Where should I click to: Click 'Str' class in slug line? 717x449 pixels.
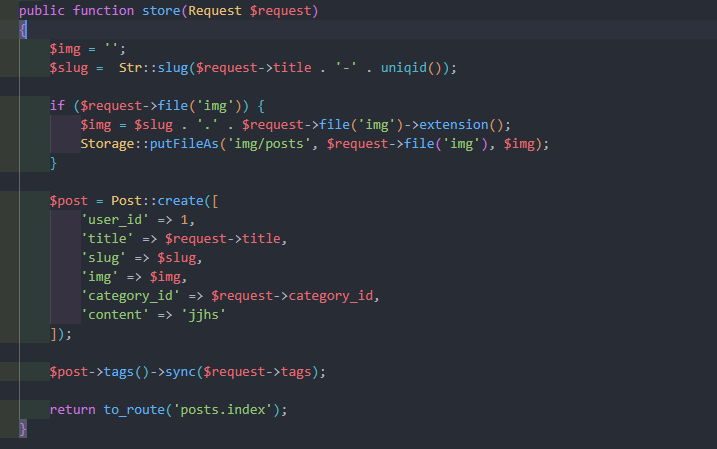[x=130, y=68]
